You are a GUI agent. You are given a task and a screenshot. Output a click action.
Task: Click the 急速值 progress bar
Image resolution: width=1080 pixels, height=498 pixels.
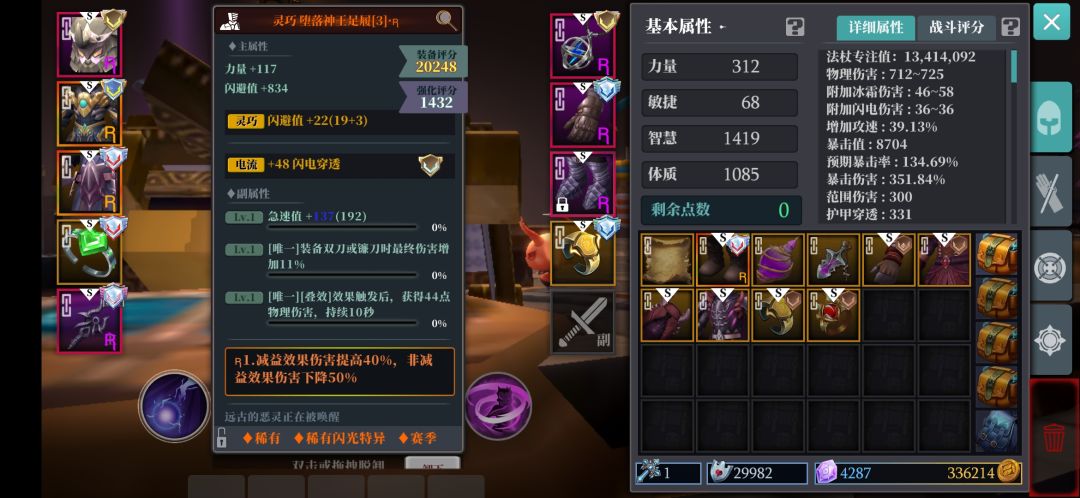(x=342, y=227)
